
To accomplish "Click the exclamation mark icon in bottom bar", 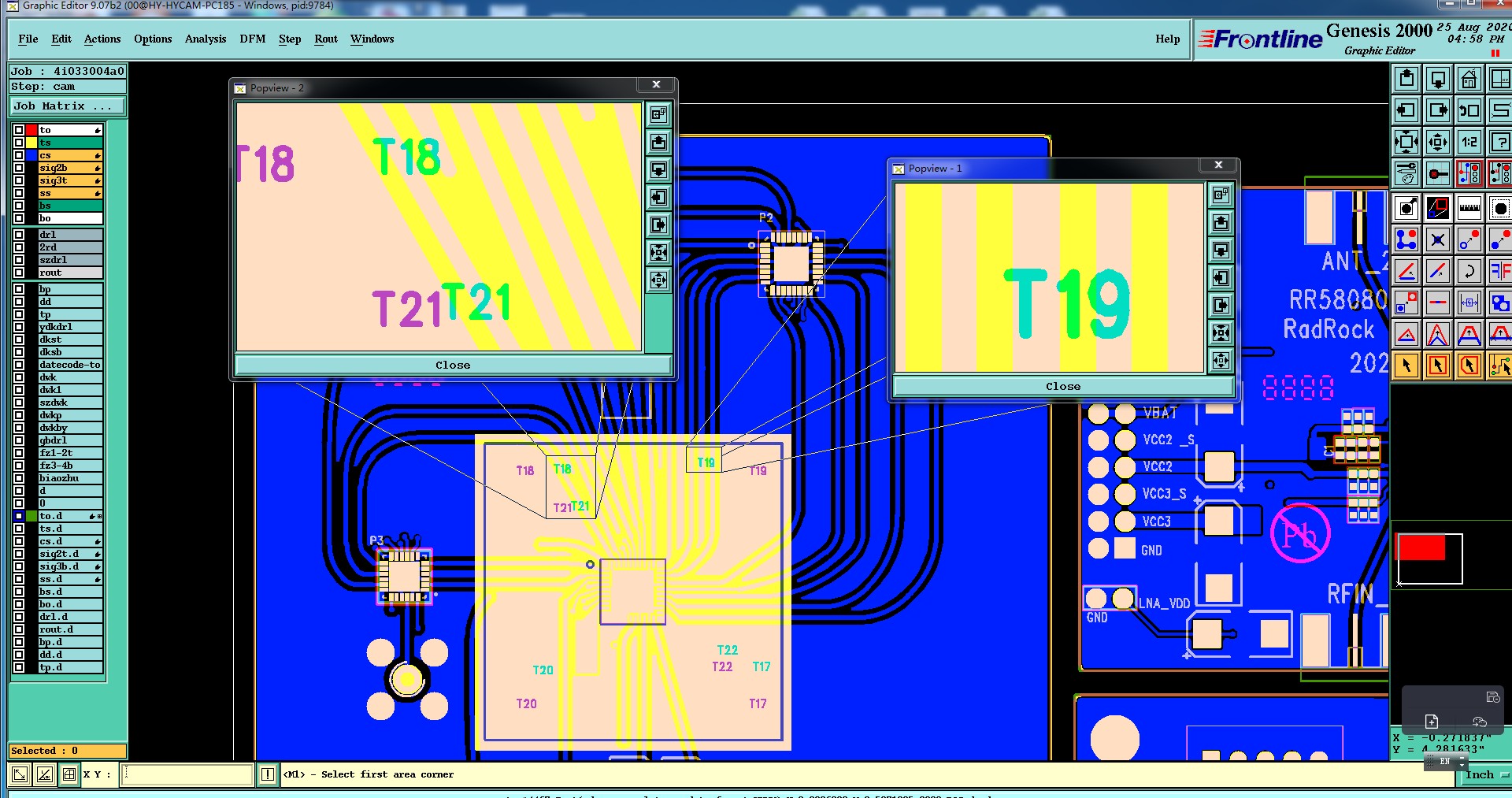I will point(268,774).
